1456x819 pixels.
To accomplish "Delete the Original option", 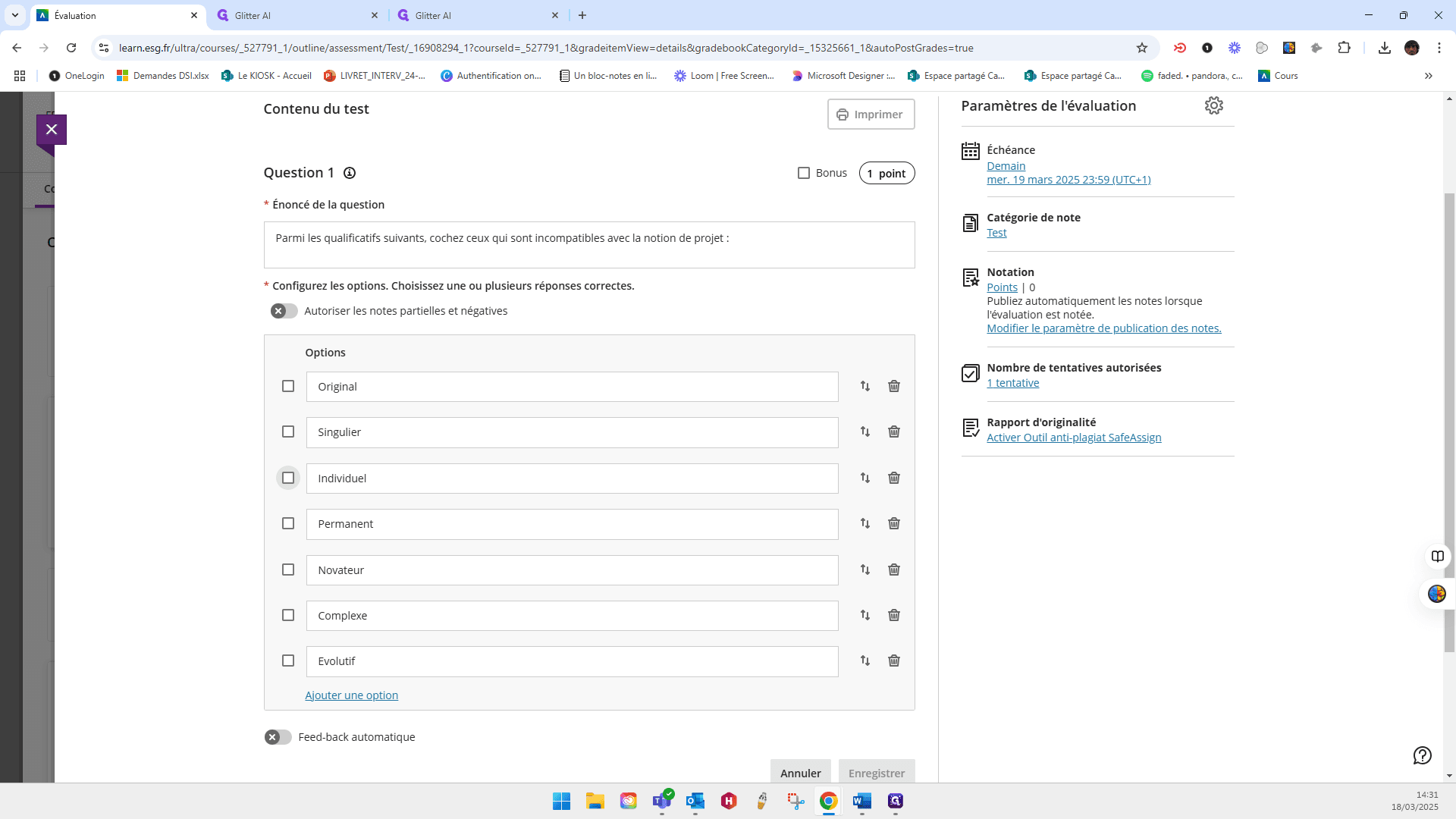I will click(894, 386).
